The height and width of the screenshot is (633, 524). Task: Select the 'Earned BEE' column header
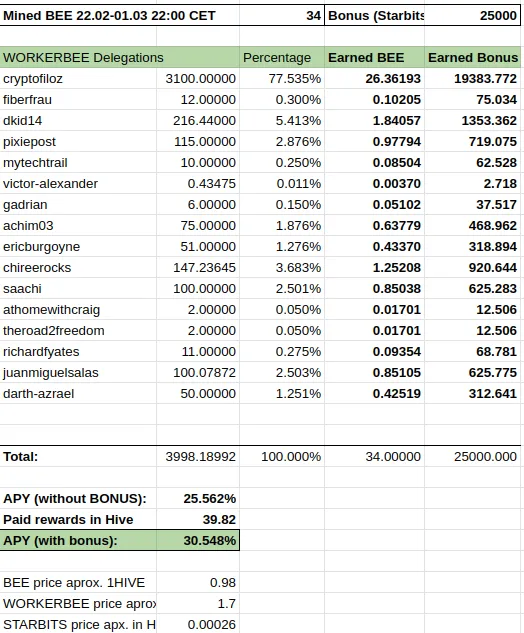click(x=374, y=57)
